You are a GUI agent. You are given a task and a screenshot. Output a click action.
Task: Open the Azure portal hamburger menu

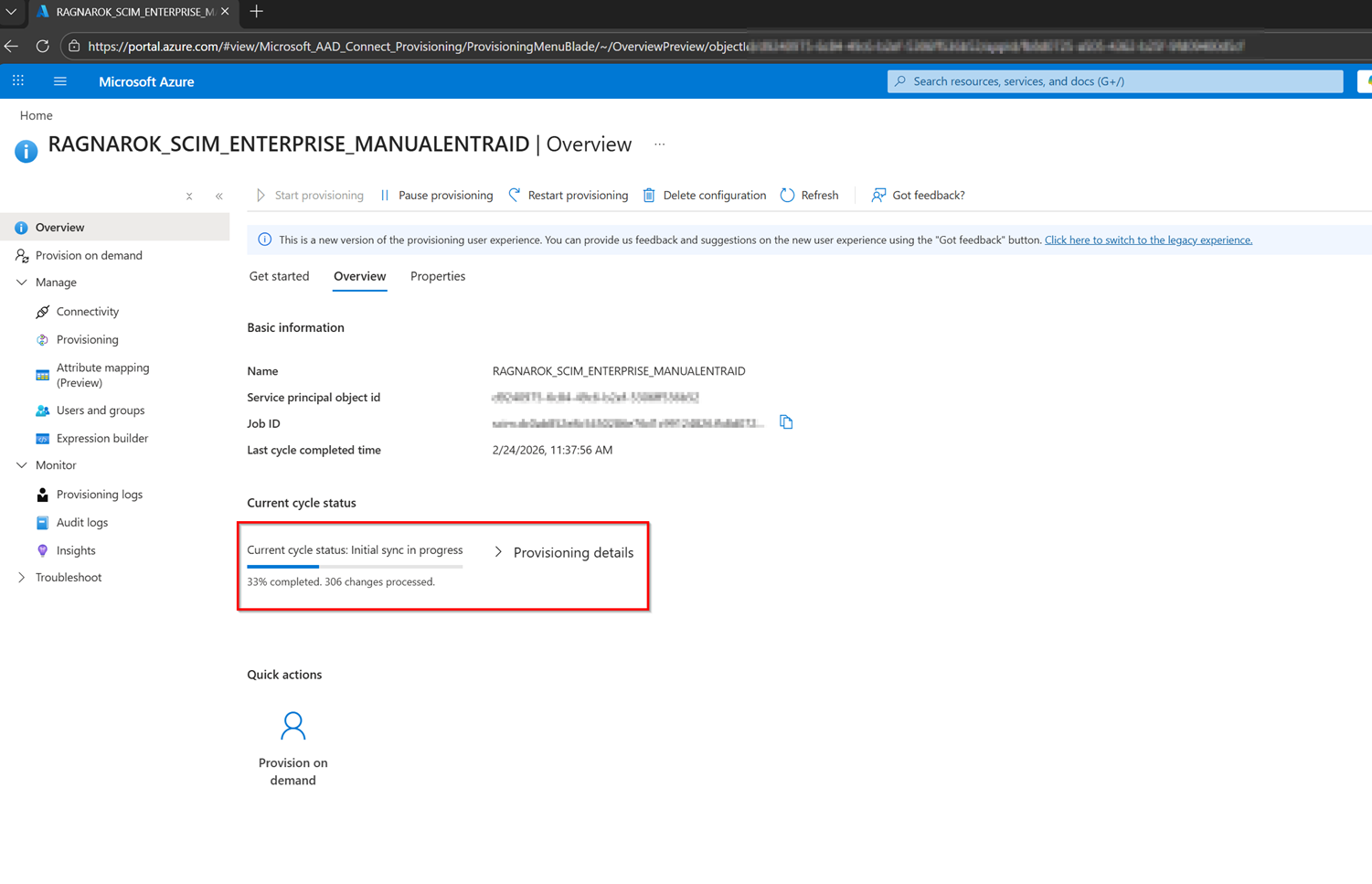(x=60, y=81)
